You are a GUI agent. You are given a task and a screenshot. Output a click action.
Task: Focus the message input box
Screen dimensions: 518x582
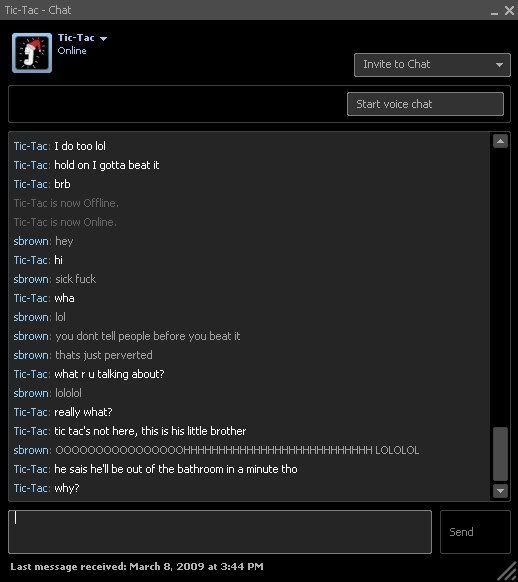tap(220, 532)
